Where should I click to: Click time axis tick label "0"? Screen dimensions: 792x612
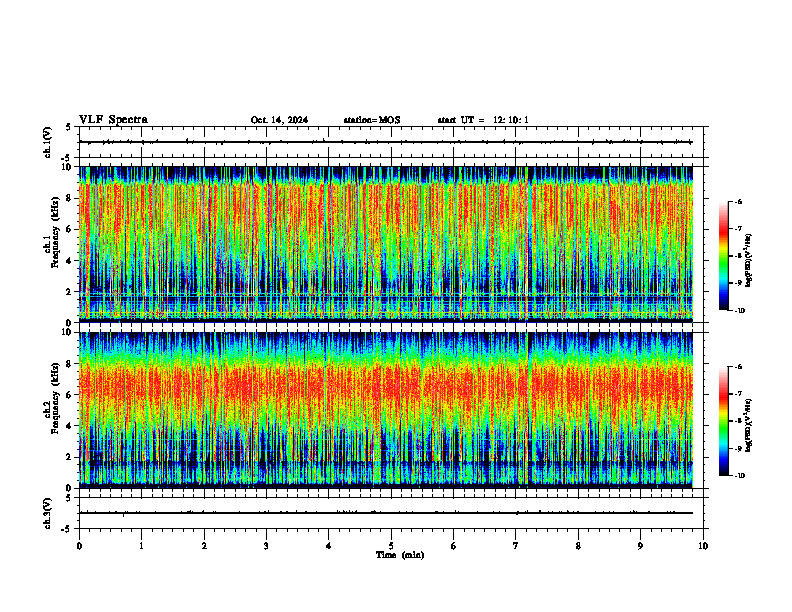(x=79, y=546)
